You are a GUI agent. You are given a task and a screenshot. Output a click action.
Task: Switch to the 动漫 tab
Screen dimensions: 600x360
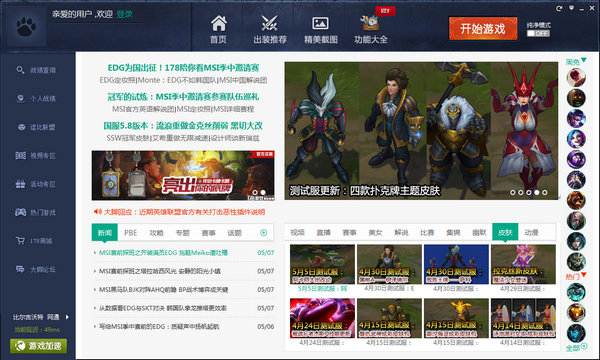pyautogui.click(x=531, y=232)
